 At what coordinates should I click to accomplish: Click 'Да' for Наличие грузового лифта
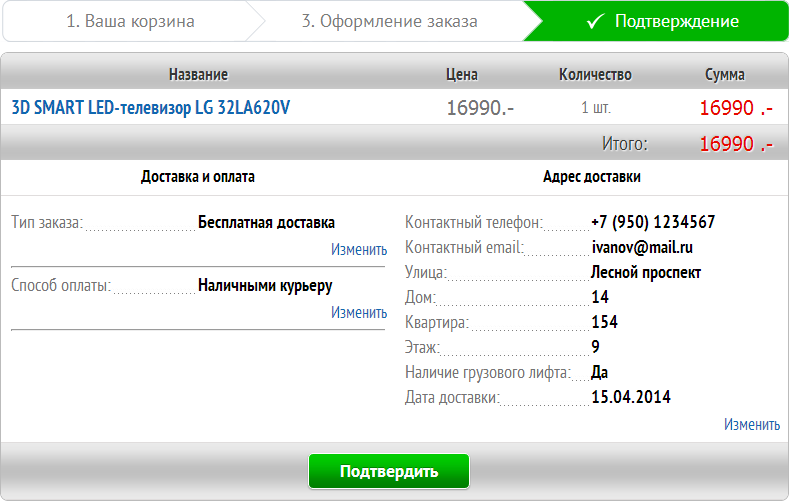coord(599,372)
